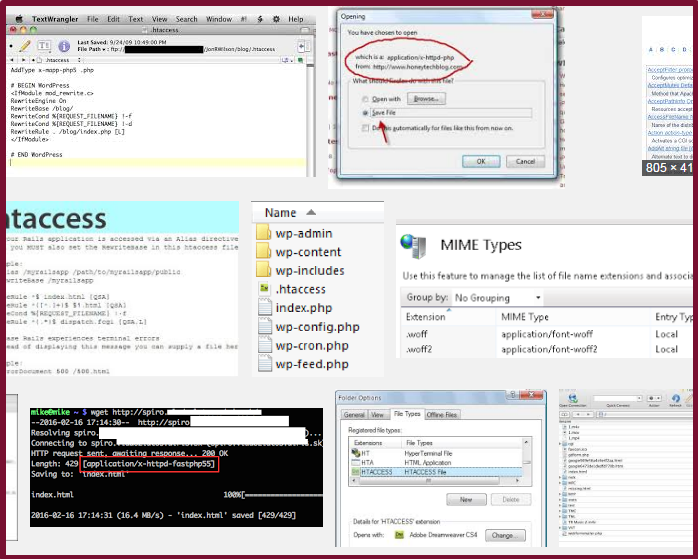Click the Change... button for HTACCESS extension
Screen dimensions: 698x559
[x=505, y=535]
